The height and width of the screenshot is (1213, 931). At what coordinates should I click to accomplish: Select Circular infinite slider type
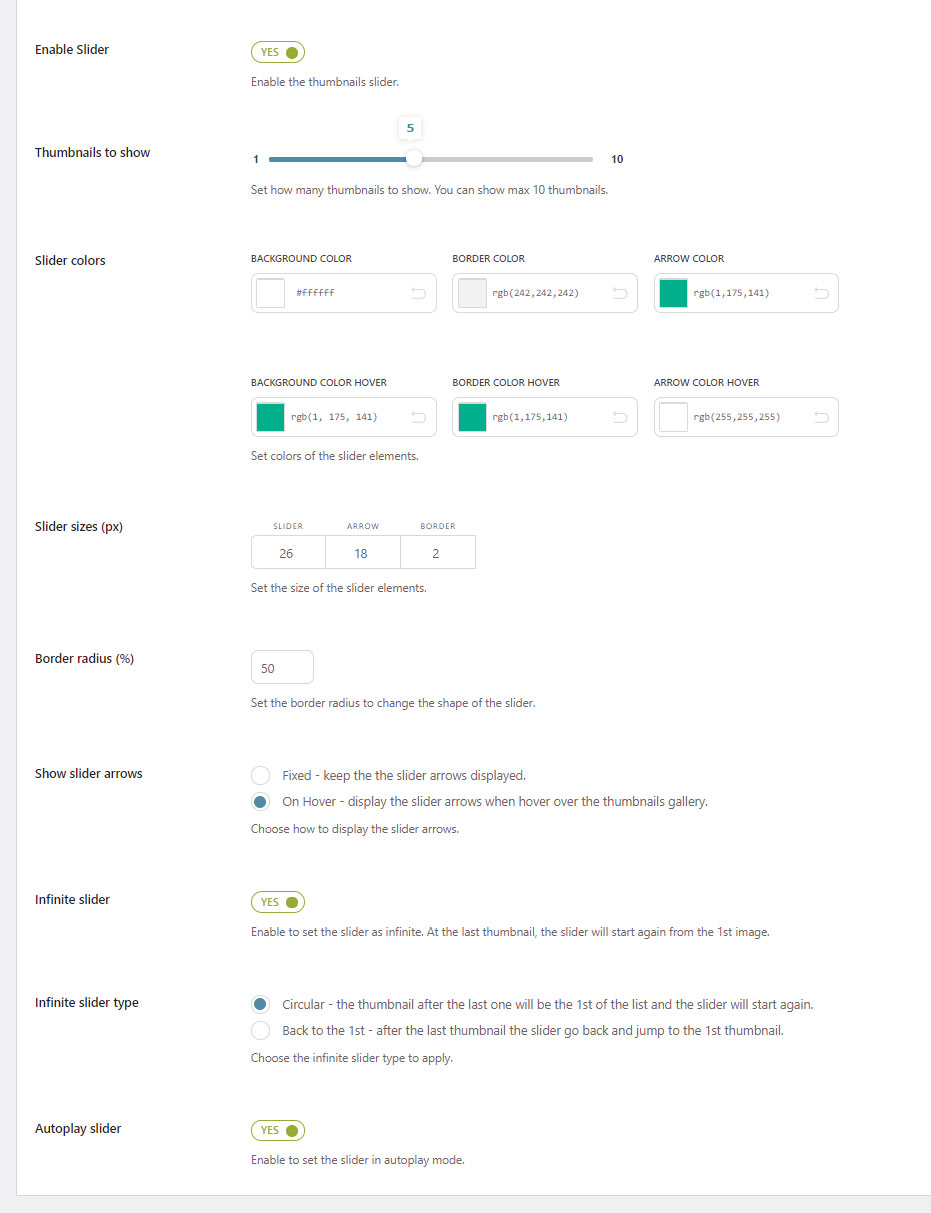tap(261, 1004)
